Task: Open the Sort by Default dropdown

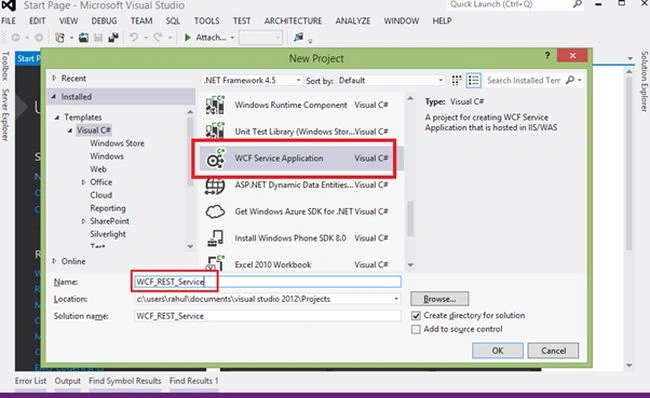Action: coord(390,80)
